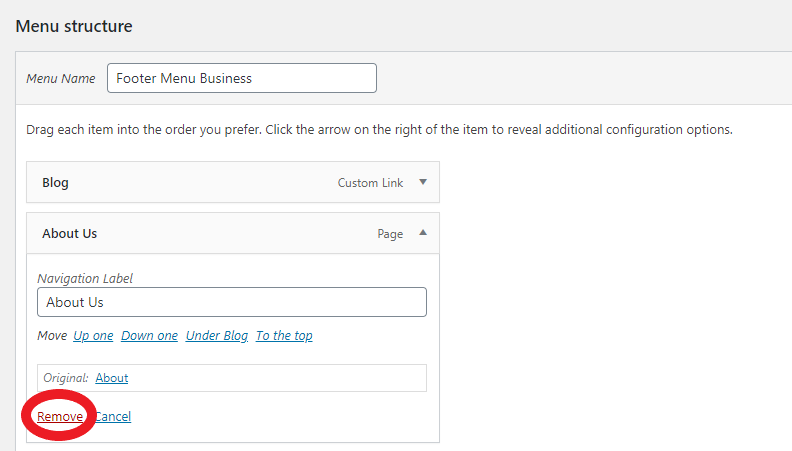Image resolution: width=792 pixels, height=451 pixels.
Task: Click the Menu structure heading
Action: pyautogui.click(x=74, y=26)
